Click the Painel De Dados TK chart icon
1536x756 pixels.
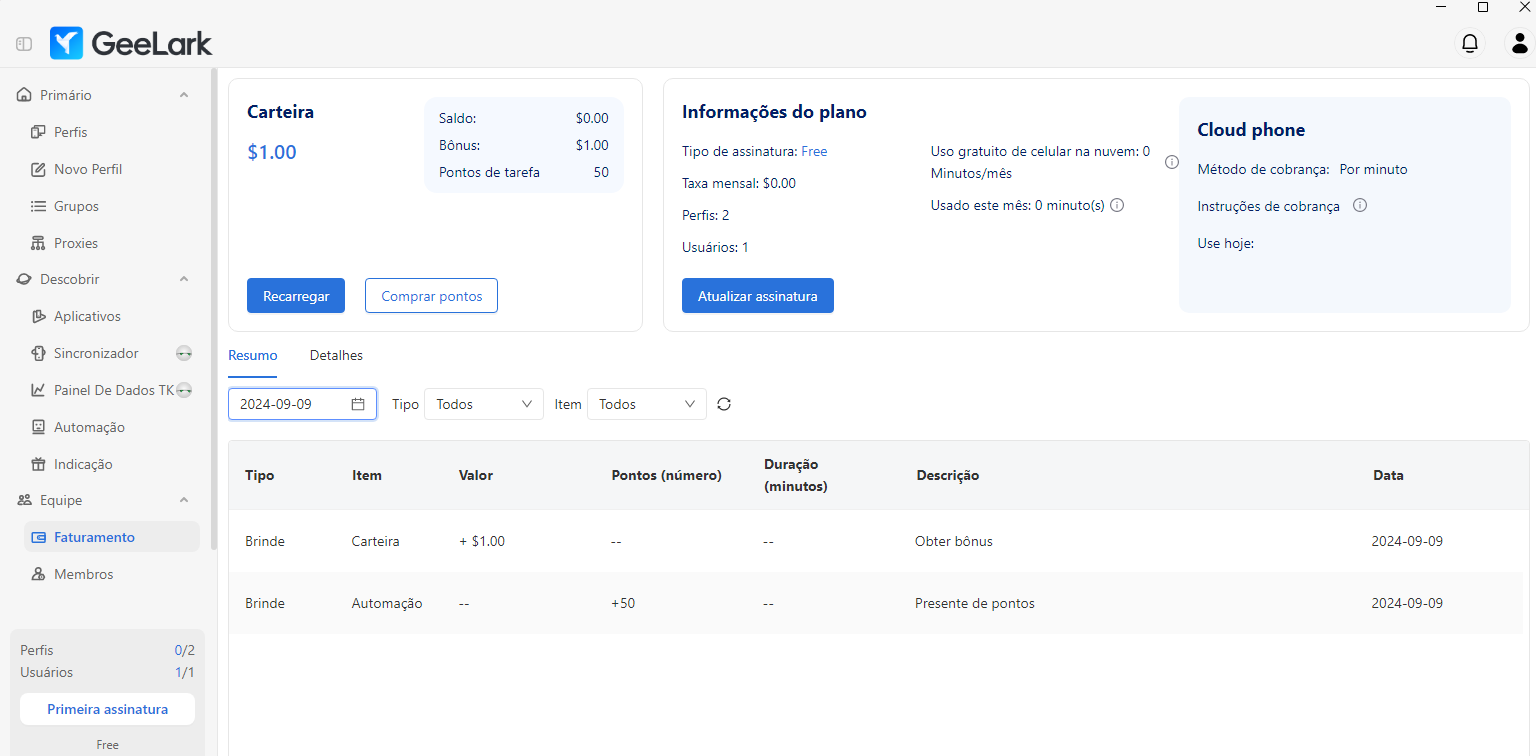pyautogui.click(x=38, y=390)
